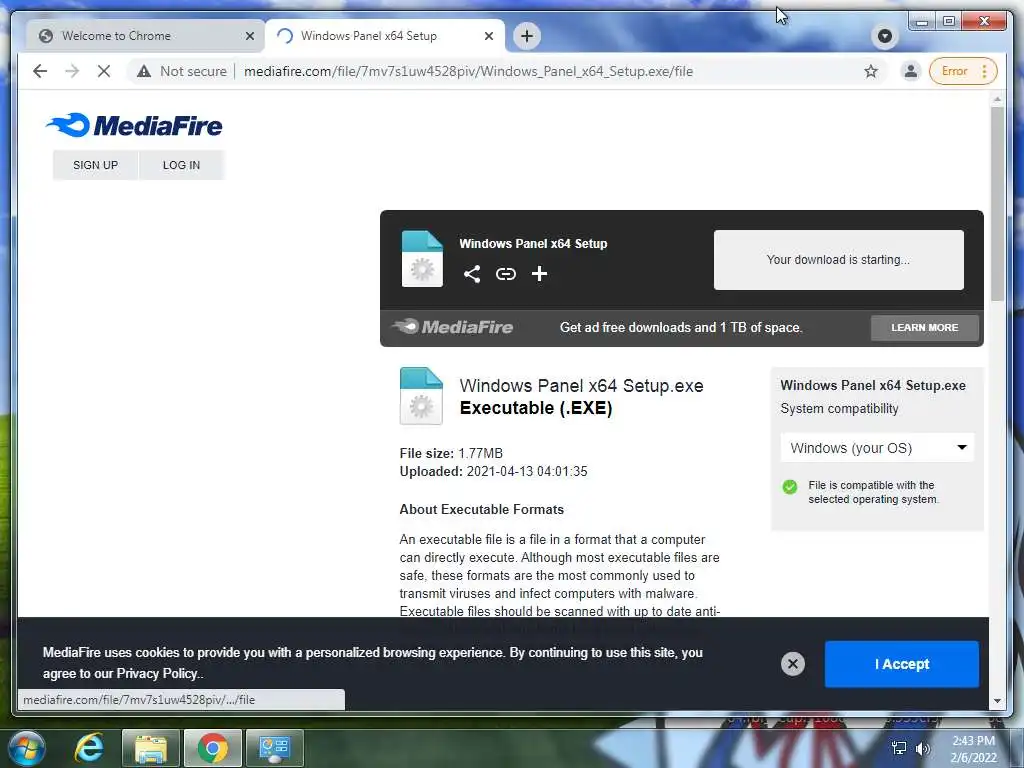Close the Welcome to Chrome tab

pos(249,36)
